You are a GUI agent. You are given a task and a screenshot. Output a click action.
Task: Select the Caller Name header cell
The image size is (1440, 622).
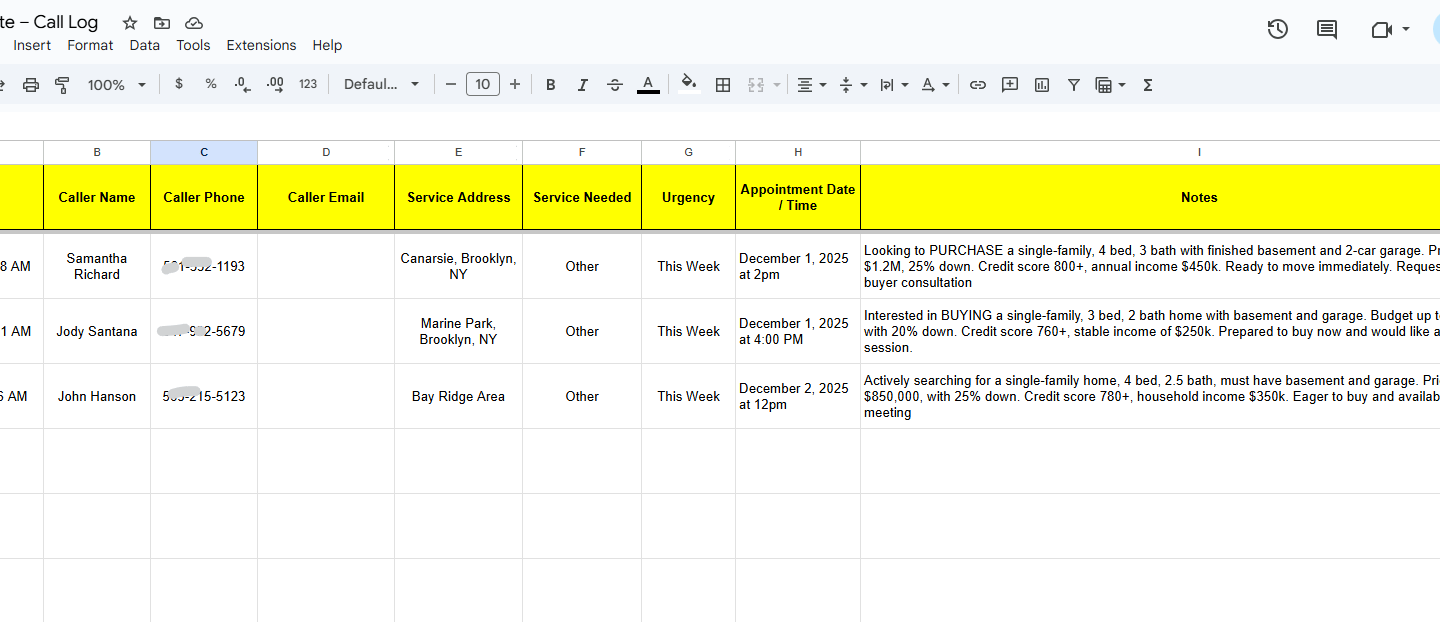pyautogui.click(x=97, y=197)
